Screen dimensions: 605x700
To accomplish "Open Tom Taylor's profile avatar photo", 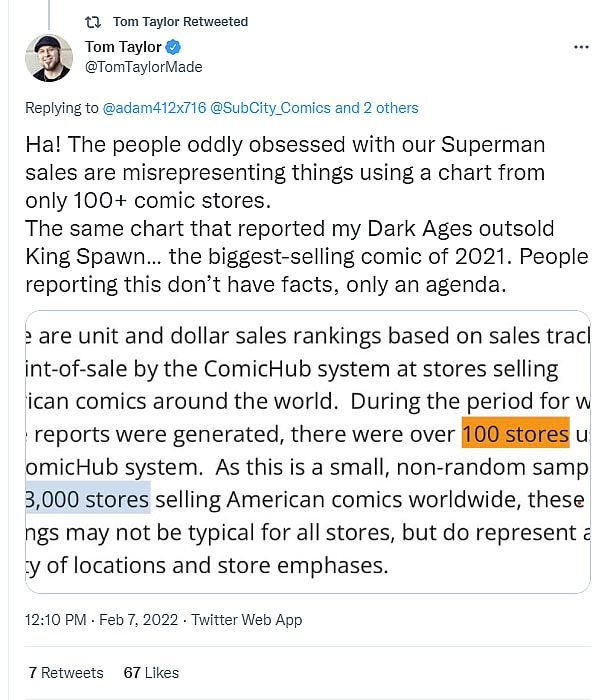I will pos(50,57).
